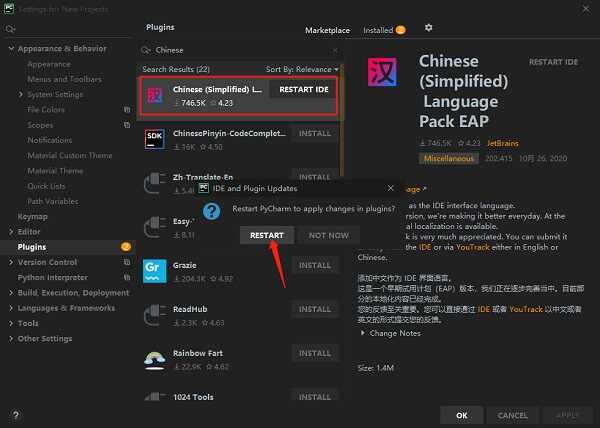Clear the Chinese plugin search text

pyautogui.click(x=335, y=50)
